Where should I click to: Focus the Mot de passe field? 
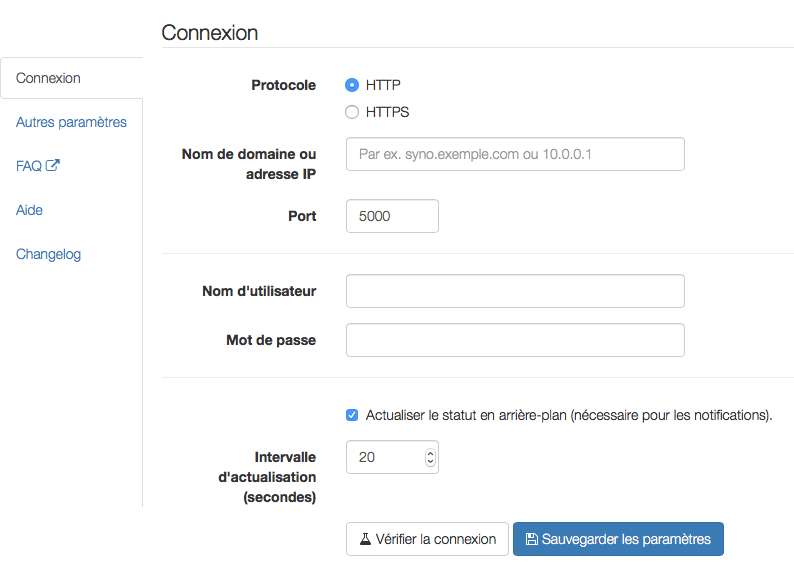(515, 340)
